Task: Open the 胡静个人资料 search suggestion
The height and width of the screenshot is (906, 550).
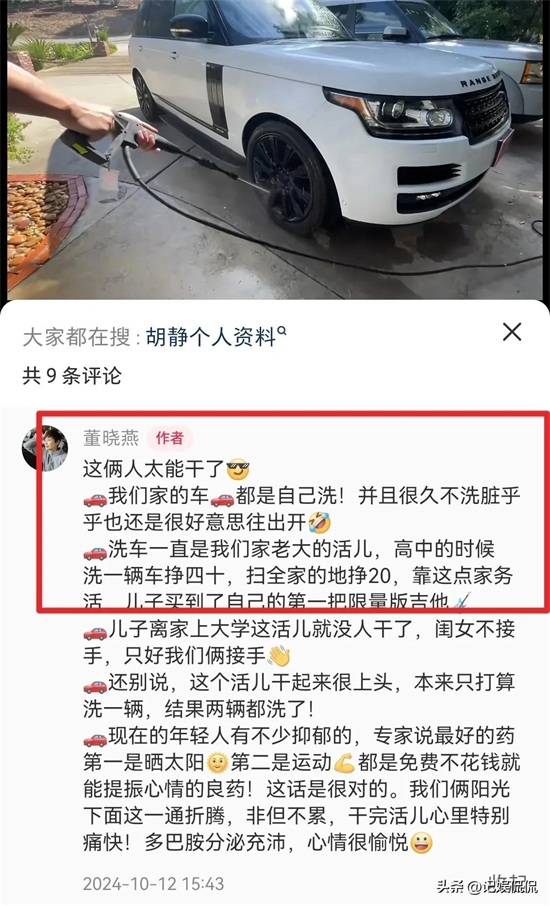Action: 211,337
